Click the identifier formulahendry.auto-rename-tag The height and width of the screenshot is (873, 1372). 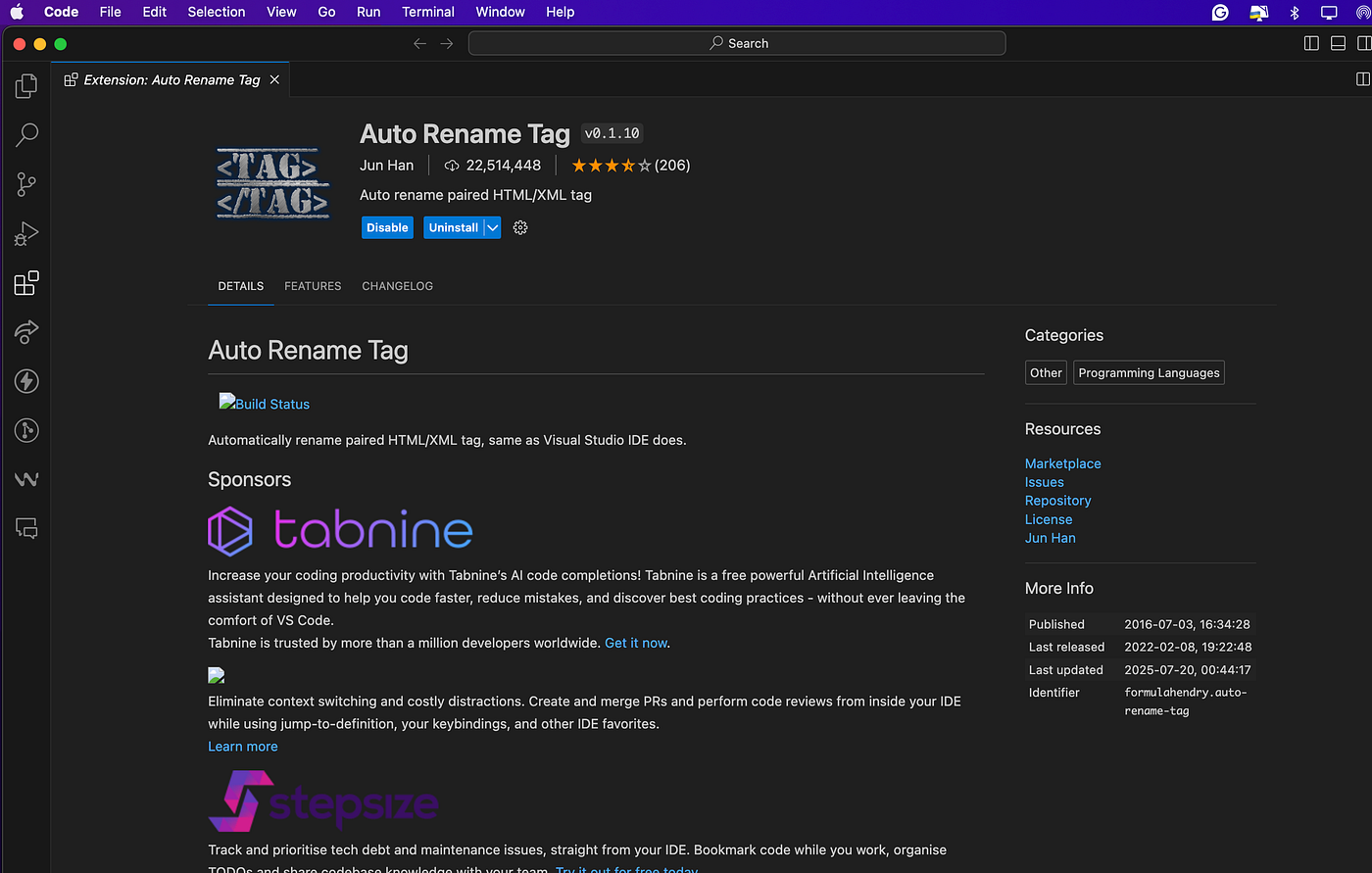(x=1186, y=702)
